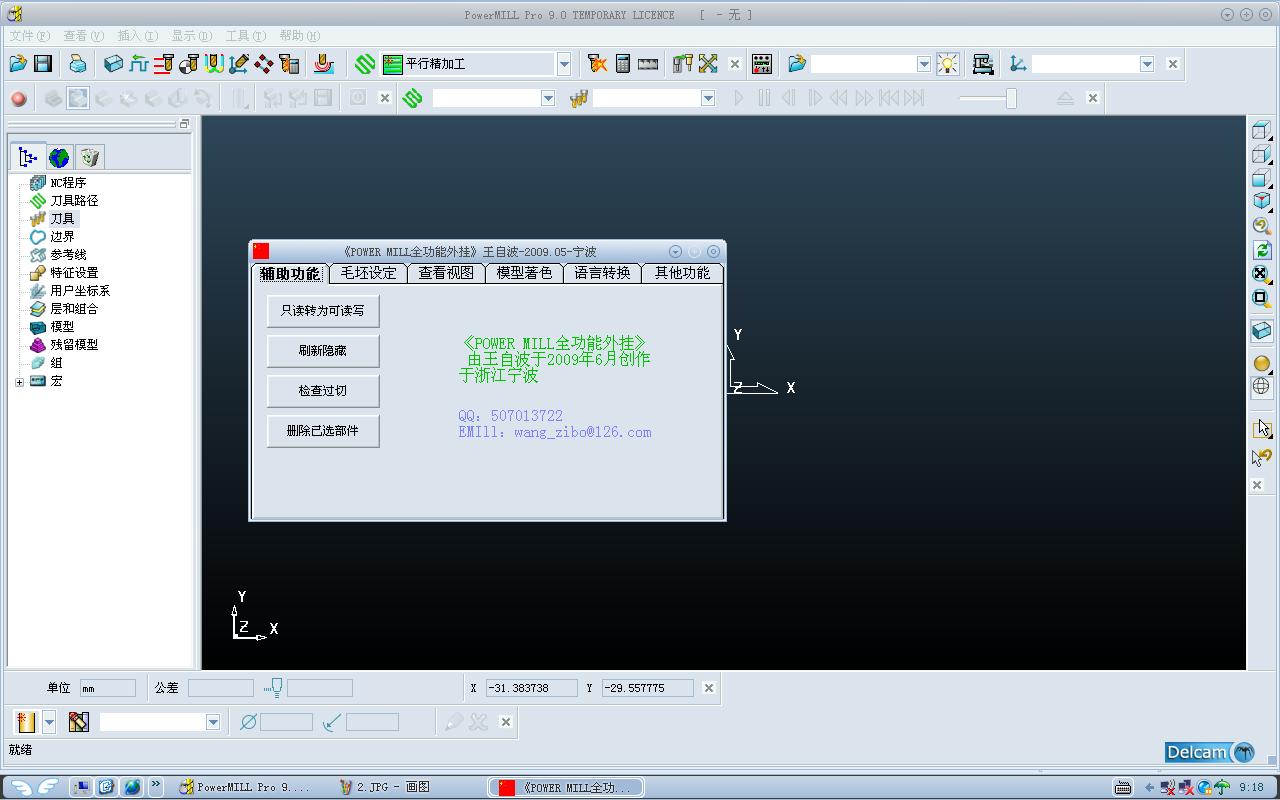Image resolution: width=1280 pixels, height=800 pixels.
Task: Open the NC program control panel icon
Action: pos(762,64)
